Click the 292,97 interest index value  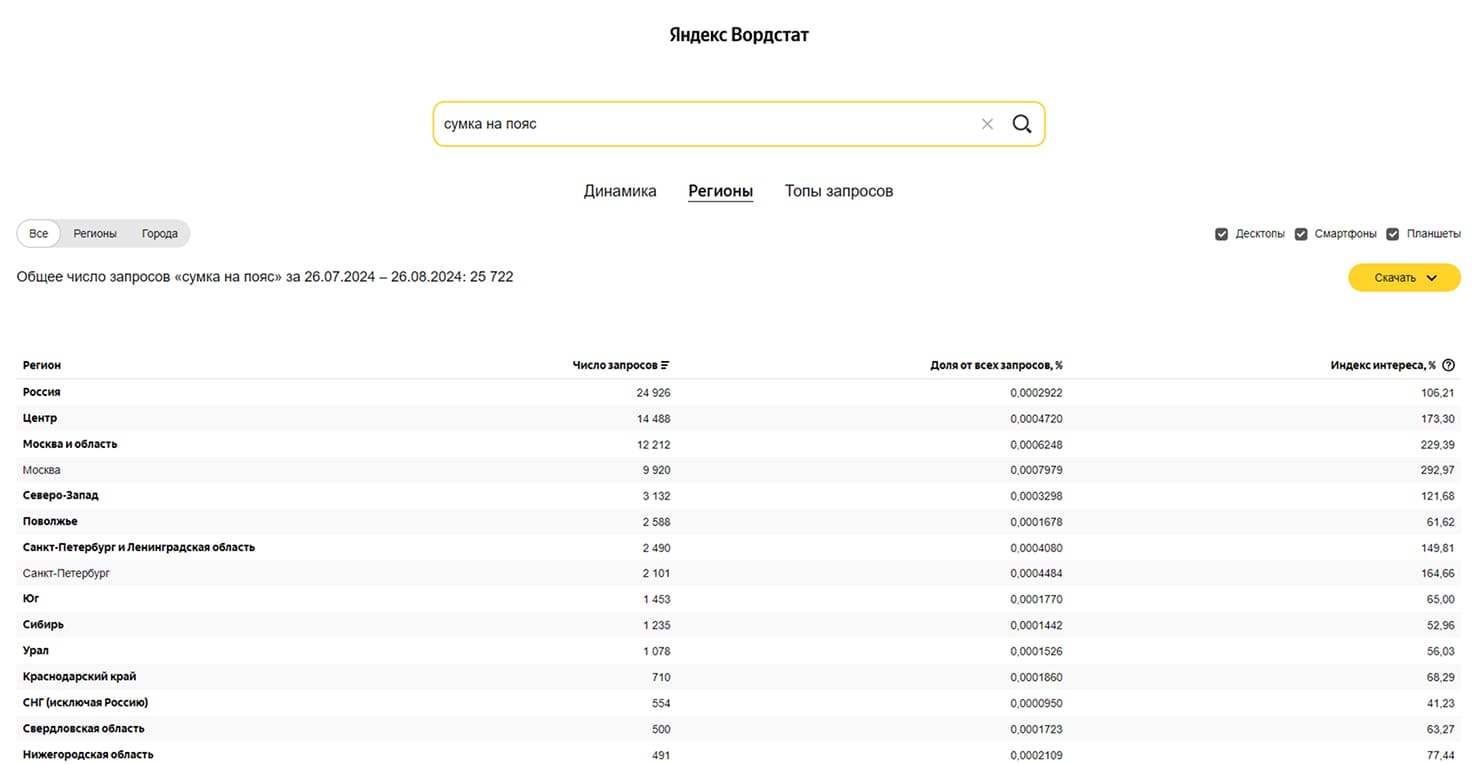click(1437, 471)
